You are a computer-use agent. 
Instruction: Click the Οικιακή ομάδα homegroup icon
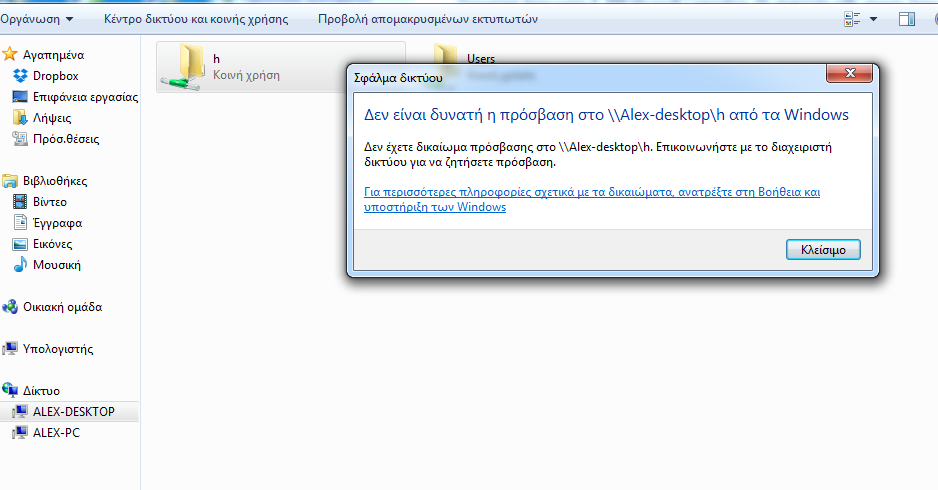tap(10, 307)
